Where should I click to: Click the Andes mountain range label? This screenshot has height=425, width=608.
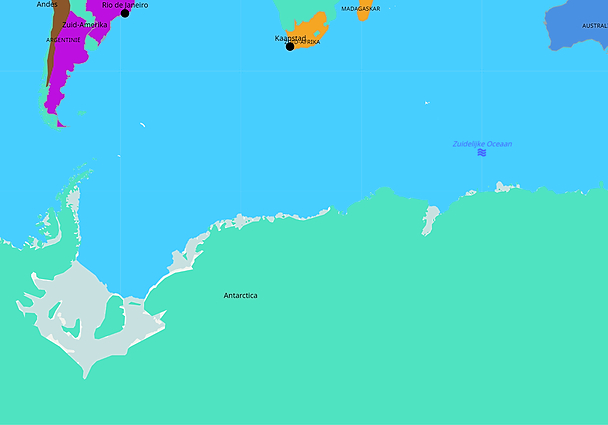pos(47,5)
